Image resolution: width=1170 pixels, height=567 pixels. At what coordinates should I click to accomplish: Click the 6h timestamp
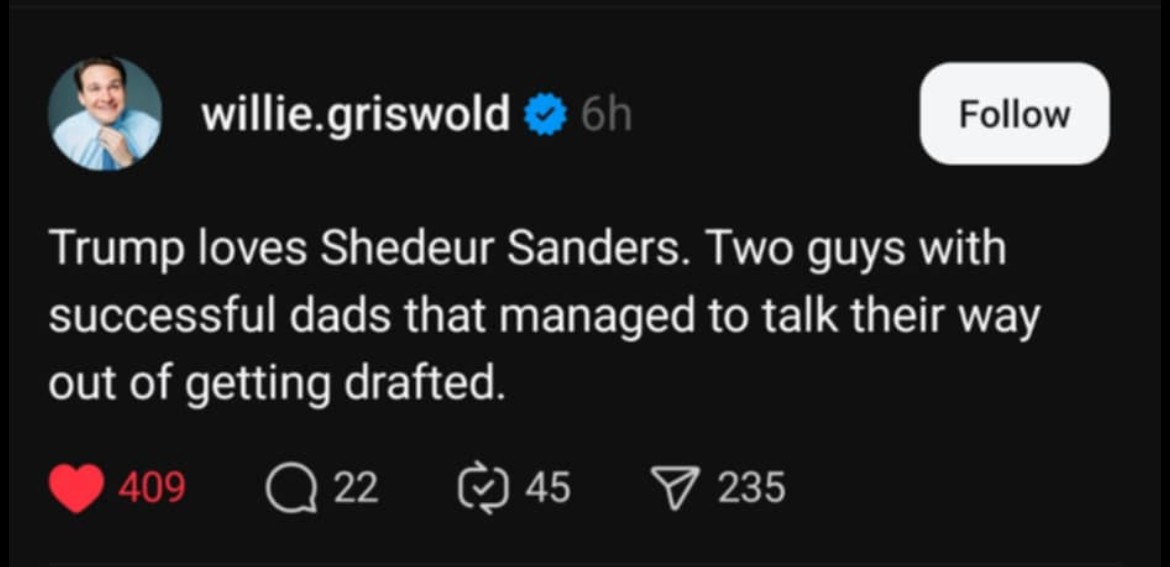click(605, 116)
